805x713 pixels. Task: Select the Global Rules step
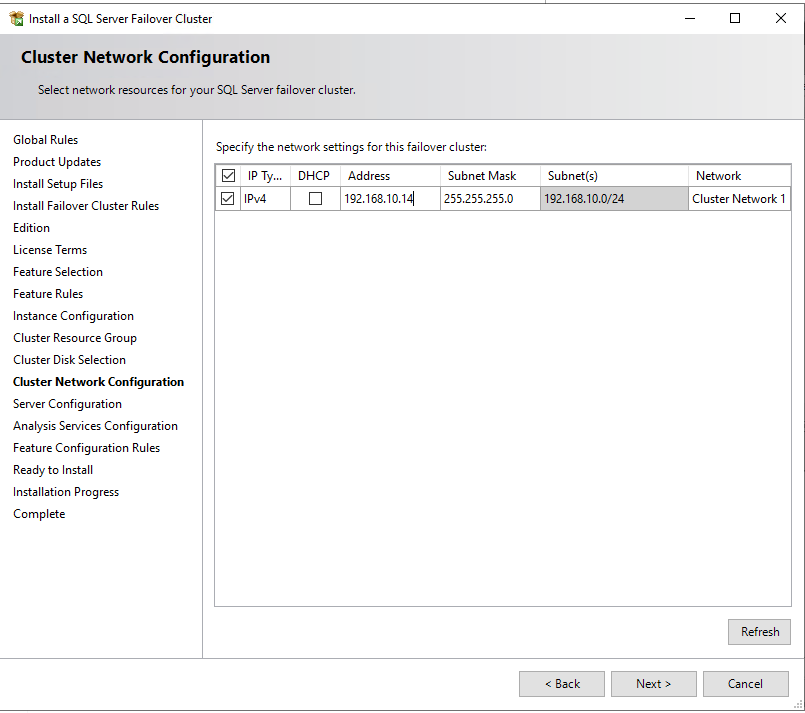(46, 140)
